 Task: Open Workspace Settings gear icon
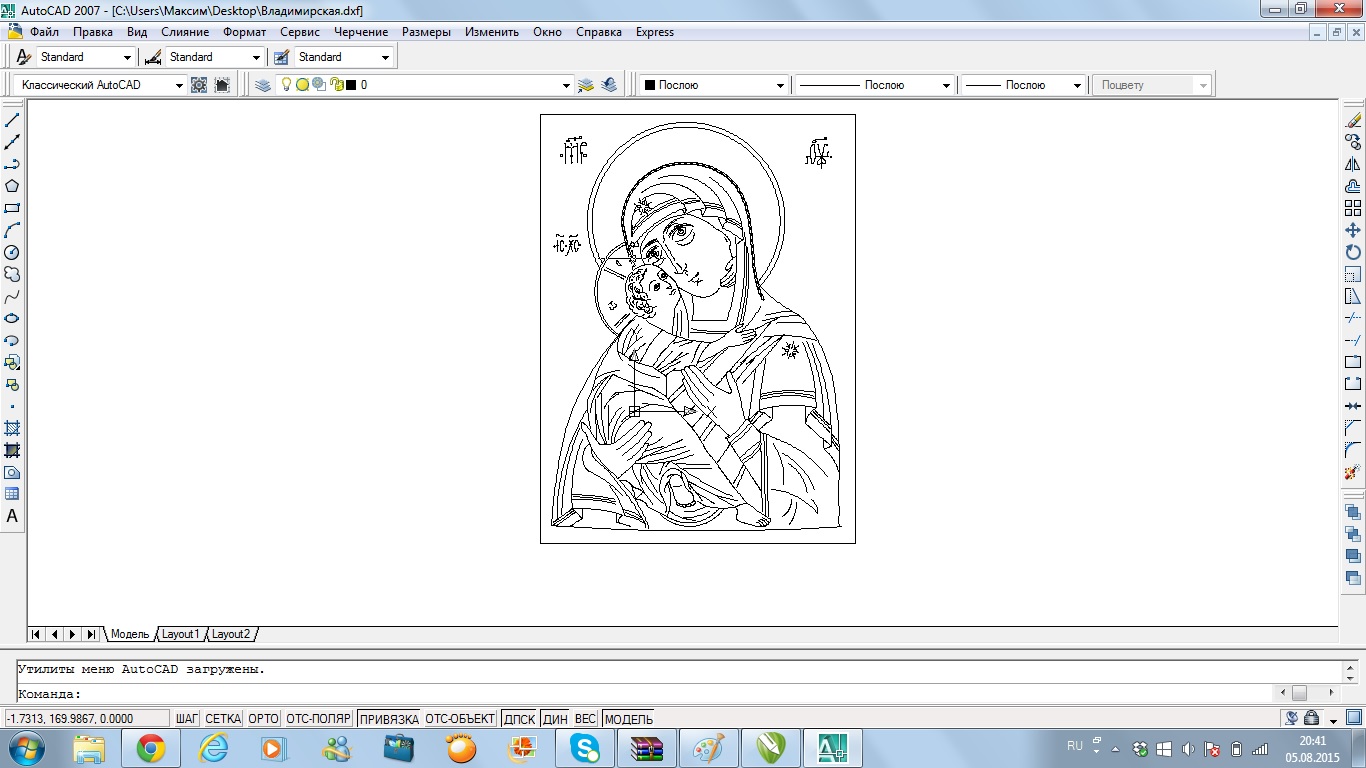coord(199,85)
